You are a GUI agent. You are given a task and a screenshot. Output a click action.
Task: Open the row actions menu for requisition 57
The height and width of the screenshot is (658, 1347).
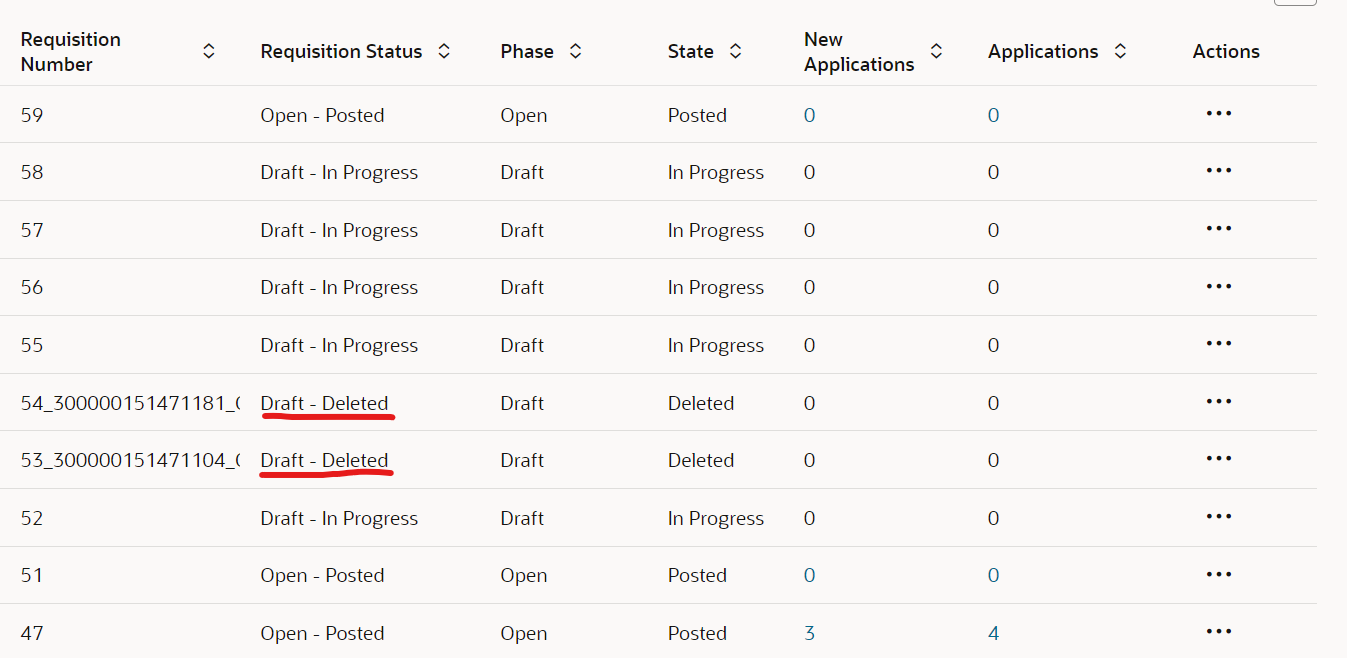pos(1218,229)
